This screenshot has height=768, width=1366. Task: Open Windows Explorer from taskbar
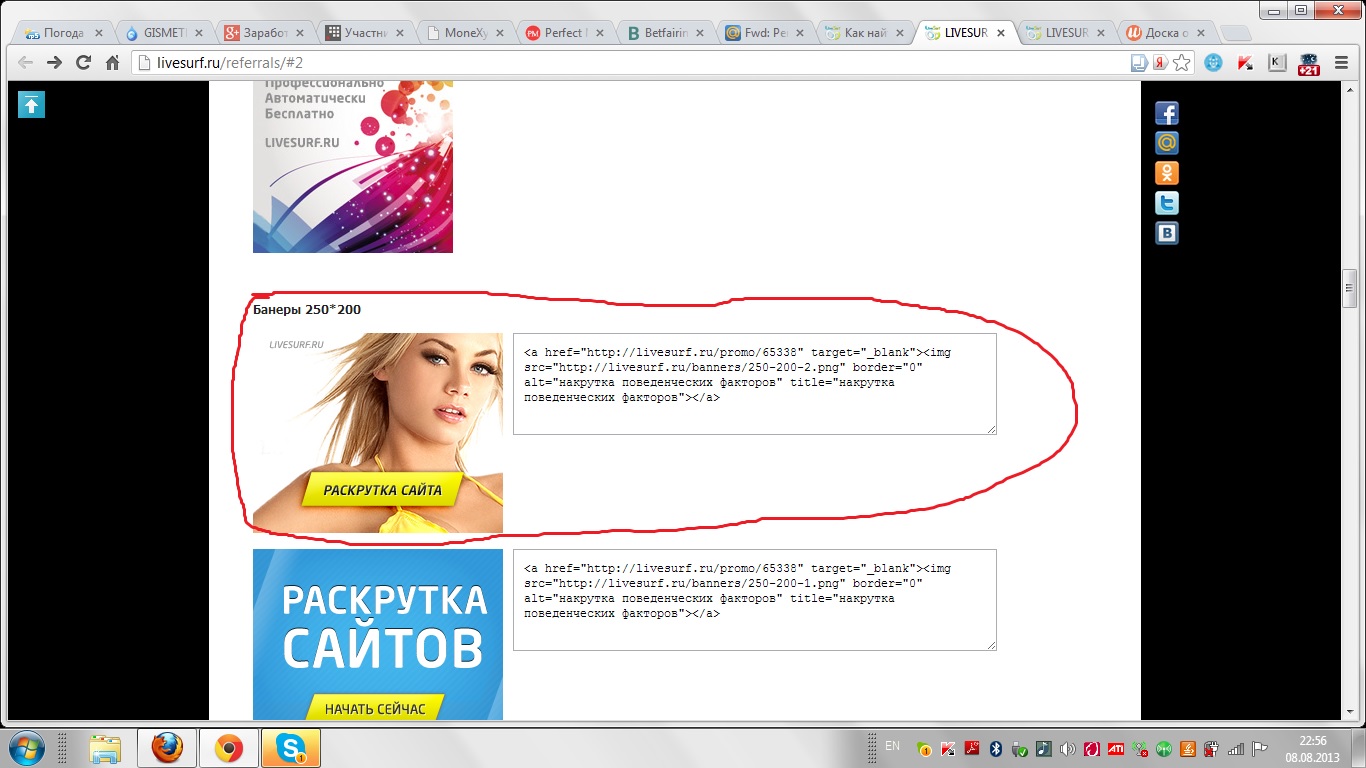[x=105, y=748]
